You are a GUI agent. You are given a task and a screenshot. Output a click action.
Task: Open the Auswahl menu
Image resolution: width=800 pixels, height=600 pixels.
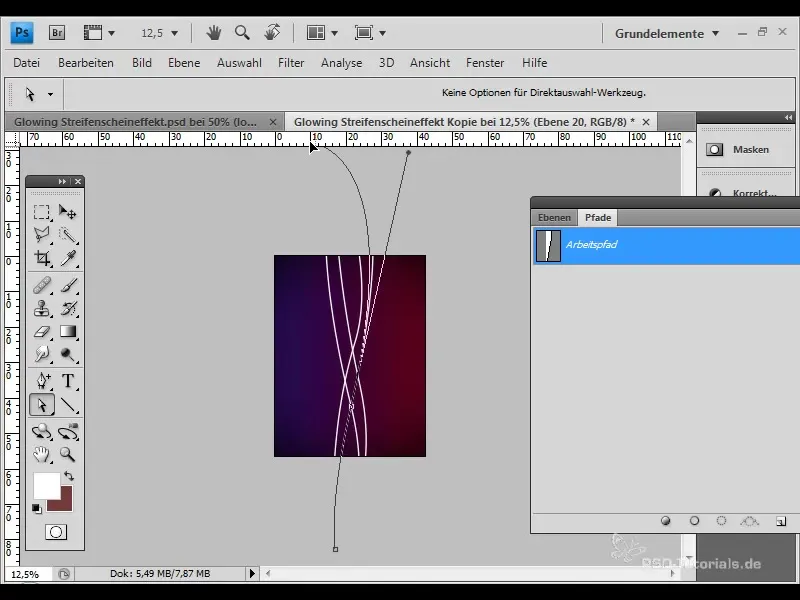tap(239, 63)
